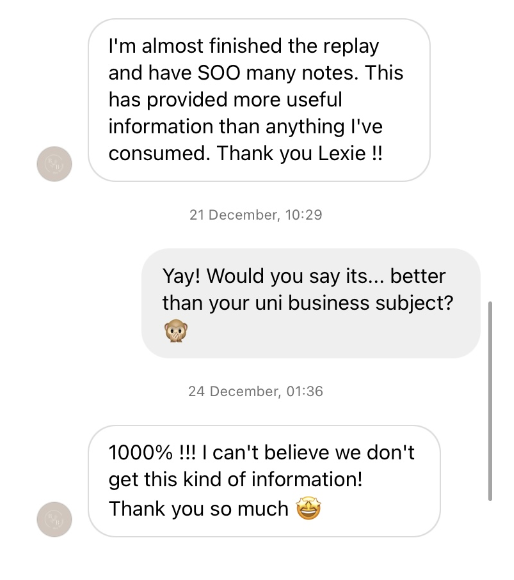Viewport: 514px width, 580px height.
Task: Tap the star-struck emoji after 'so much'
Action: [x=309, y=508]
